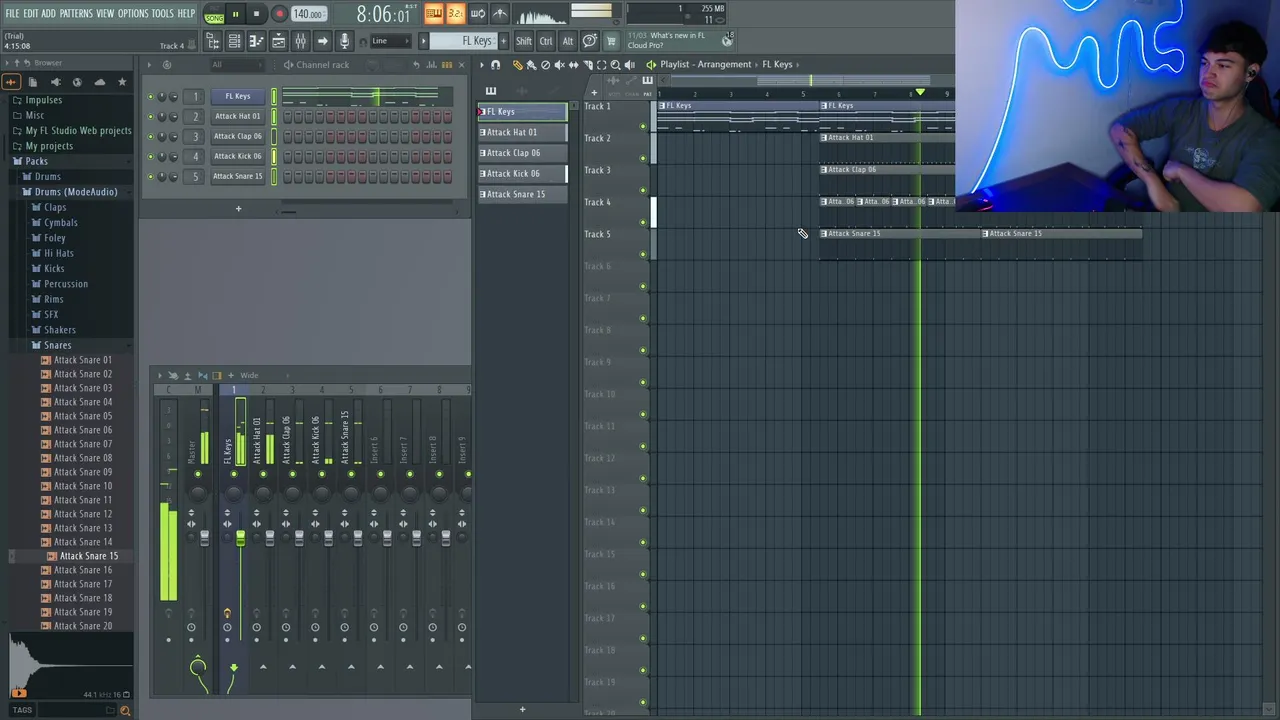Open the piano roll from the toolbar

pyautogui.click(x=256, y=41)
